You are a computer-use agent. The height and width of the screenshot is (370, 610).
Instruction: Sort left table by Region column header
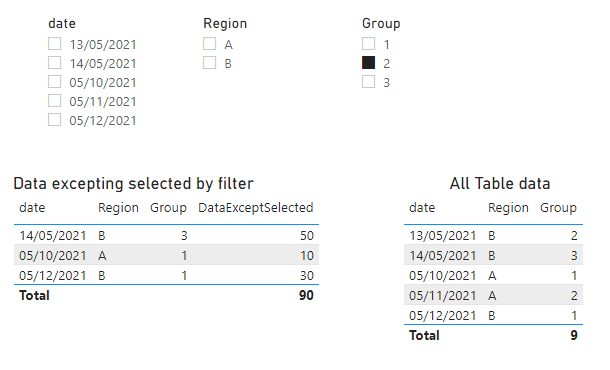pyautogui.click(x=118, y=208)
